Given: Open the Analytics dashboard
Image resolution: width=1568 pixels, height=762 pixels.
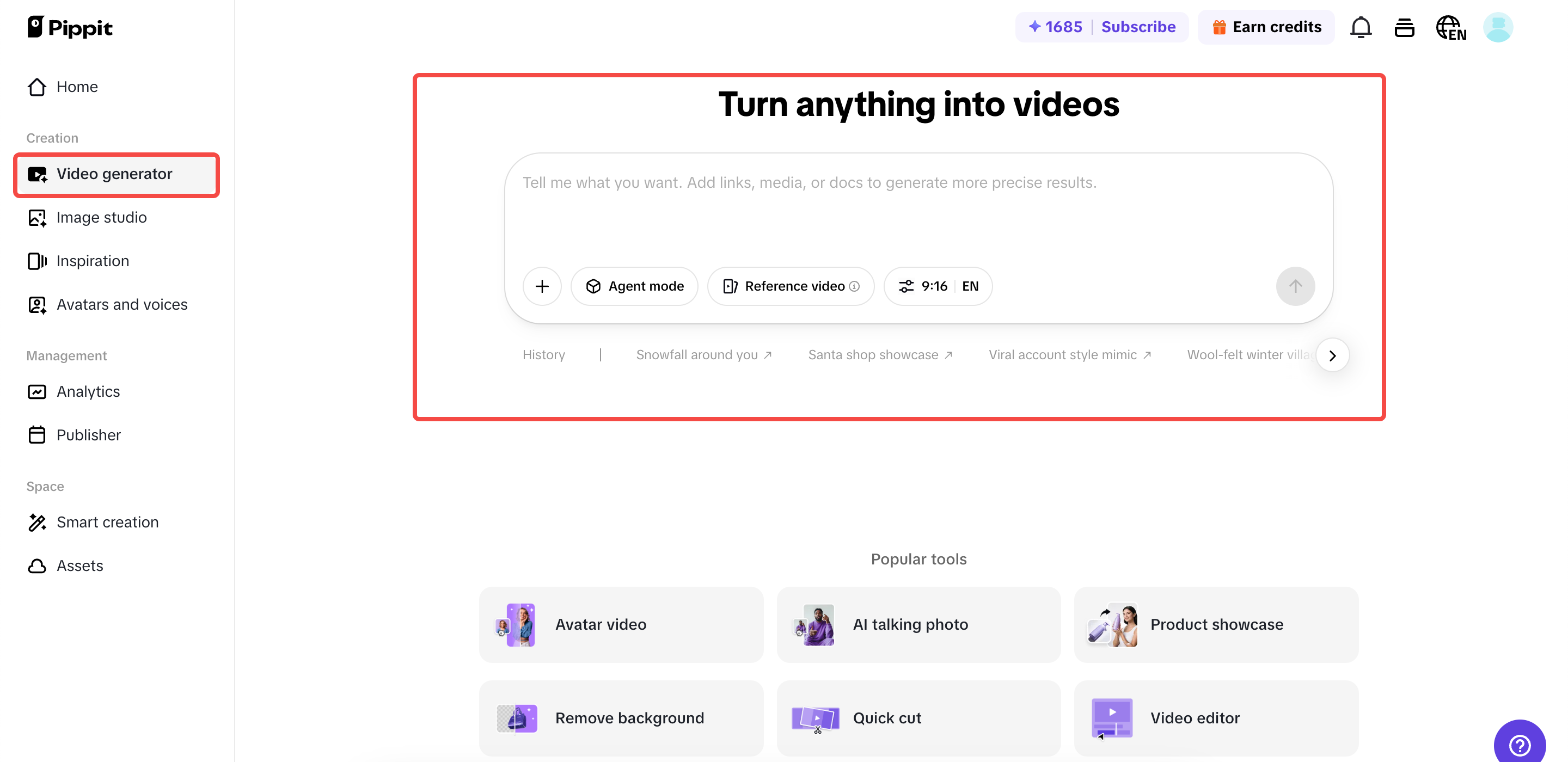Looking at the screenshot, I should (x=88, y=391).
